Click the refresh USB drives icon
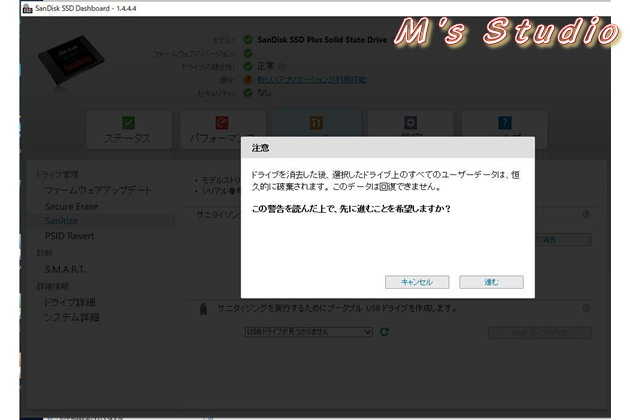This screenshot has width=630, height=420. pos(385,332)
